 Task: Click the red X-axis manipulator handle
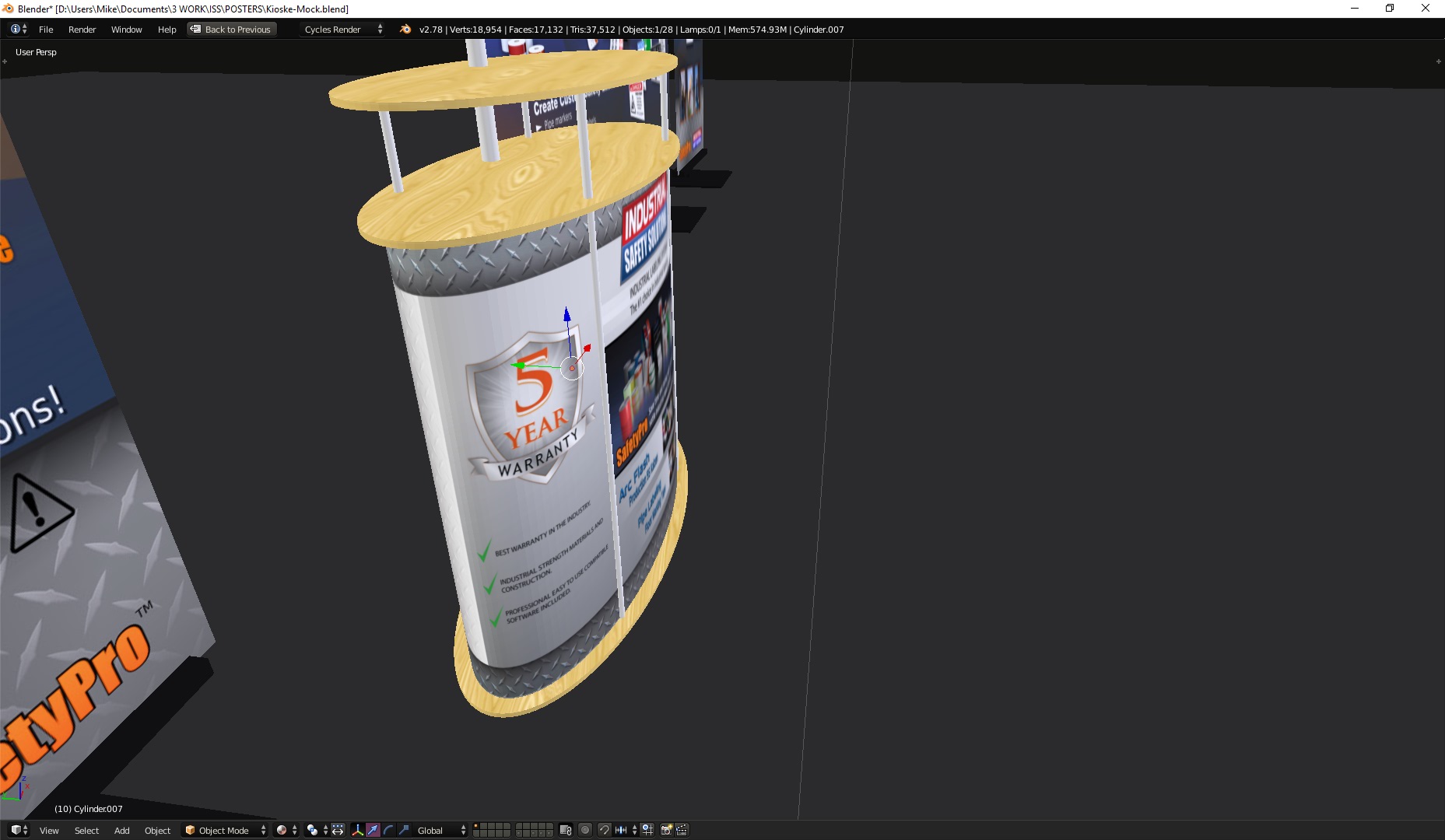click(587, 348)
